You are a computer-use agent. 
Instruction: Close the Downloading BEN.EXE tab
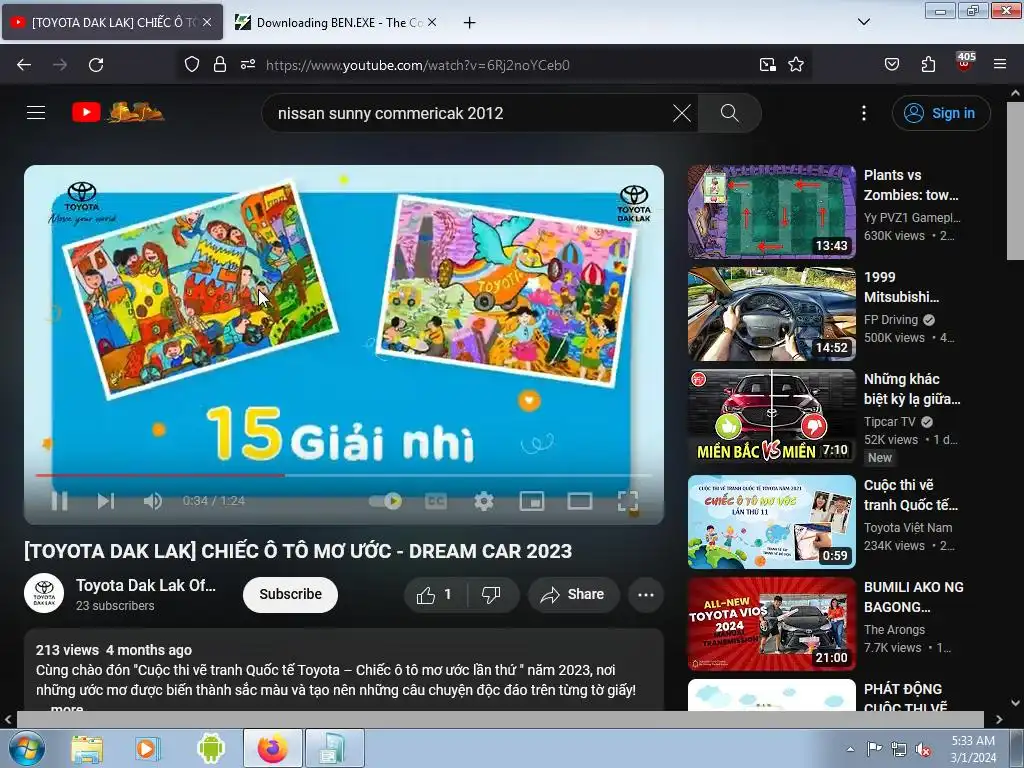click(x=432, y=22)
